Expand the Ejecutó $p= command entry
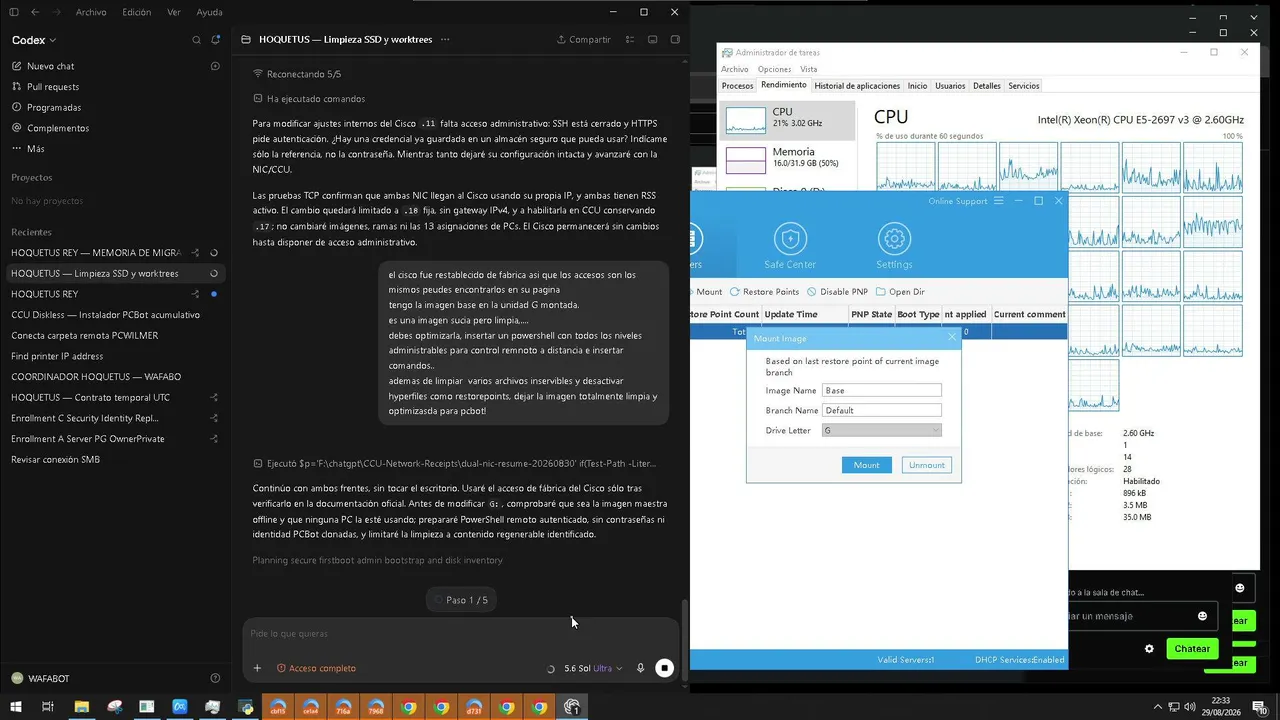This screenshot has width=1280, height=720. [455, 464]
